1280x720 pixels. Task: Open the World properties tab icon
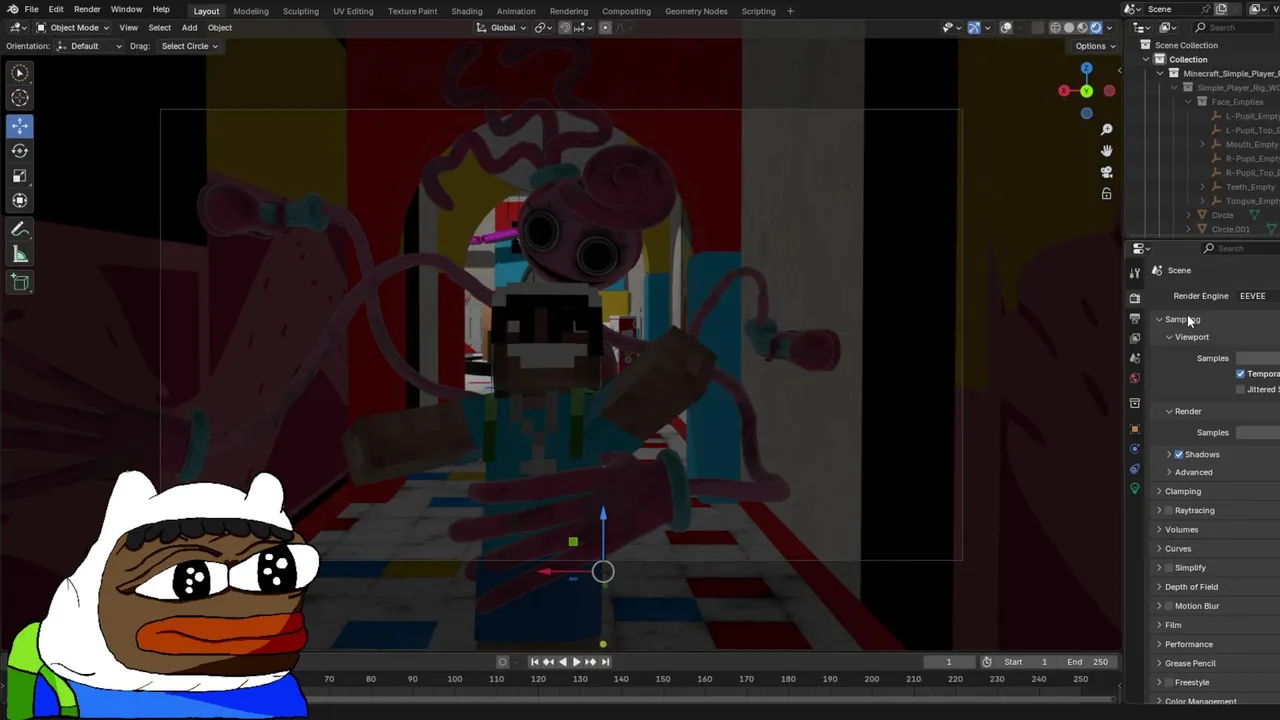[1134, 378]
